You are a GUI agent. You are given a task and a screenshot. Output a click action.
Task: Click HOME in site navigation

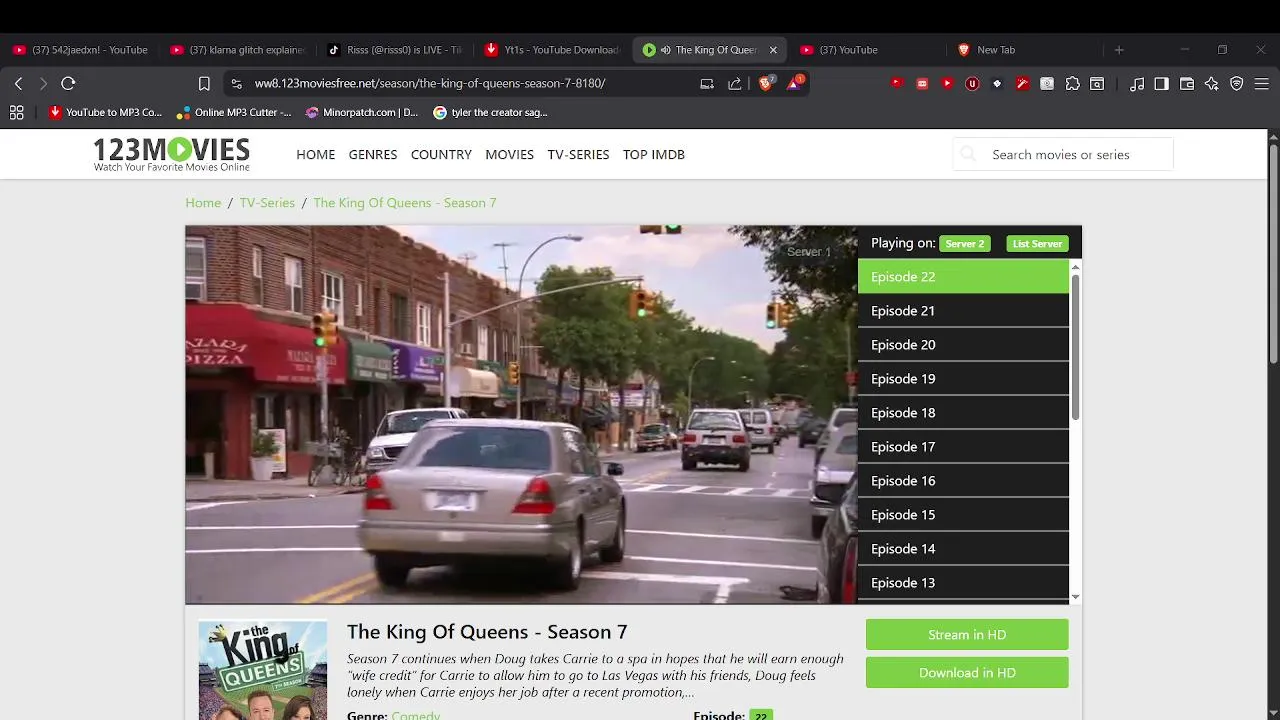[316, 154]
